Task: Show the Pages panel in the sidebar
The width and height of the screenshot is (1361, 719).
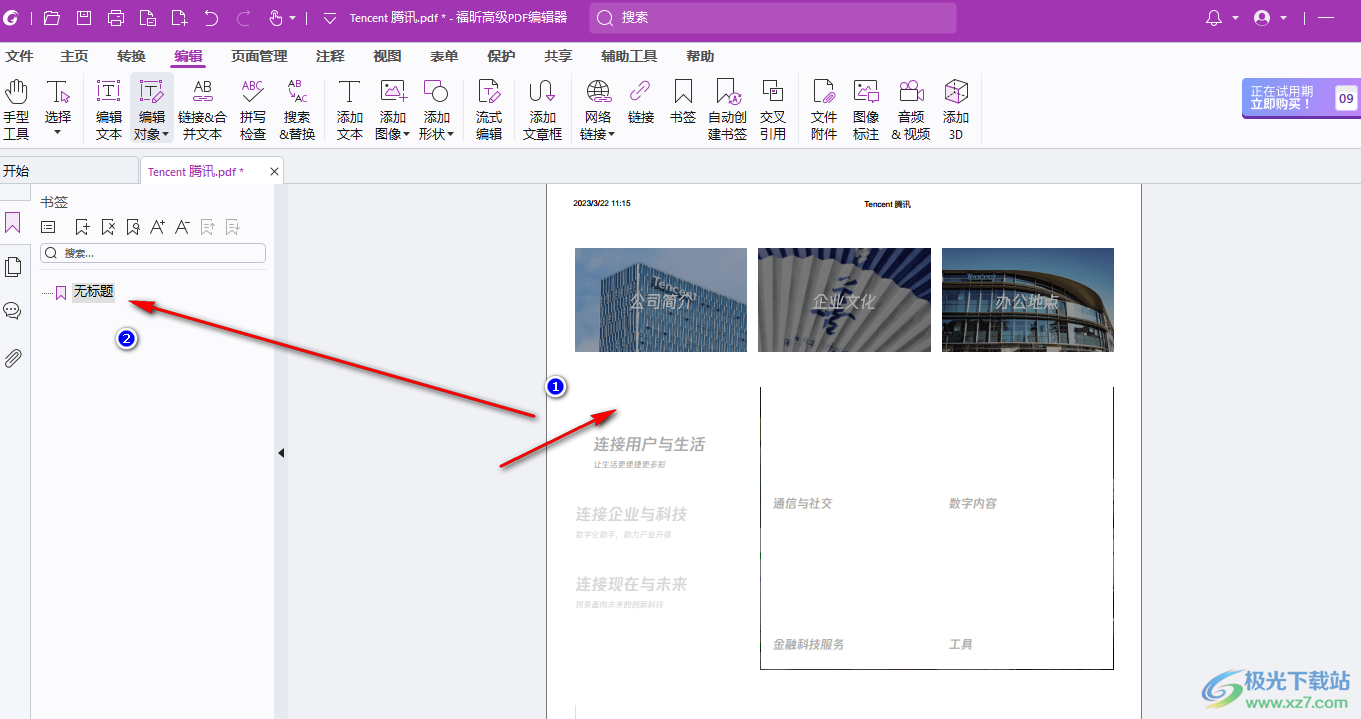Action: coord(13,266)
